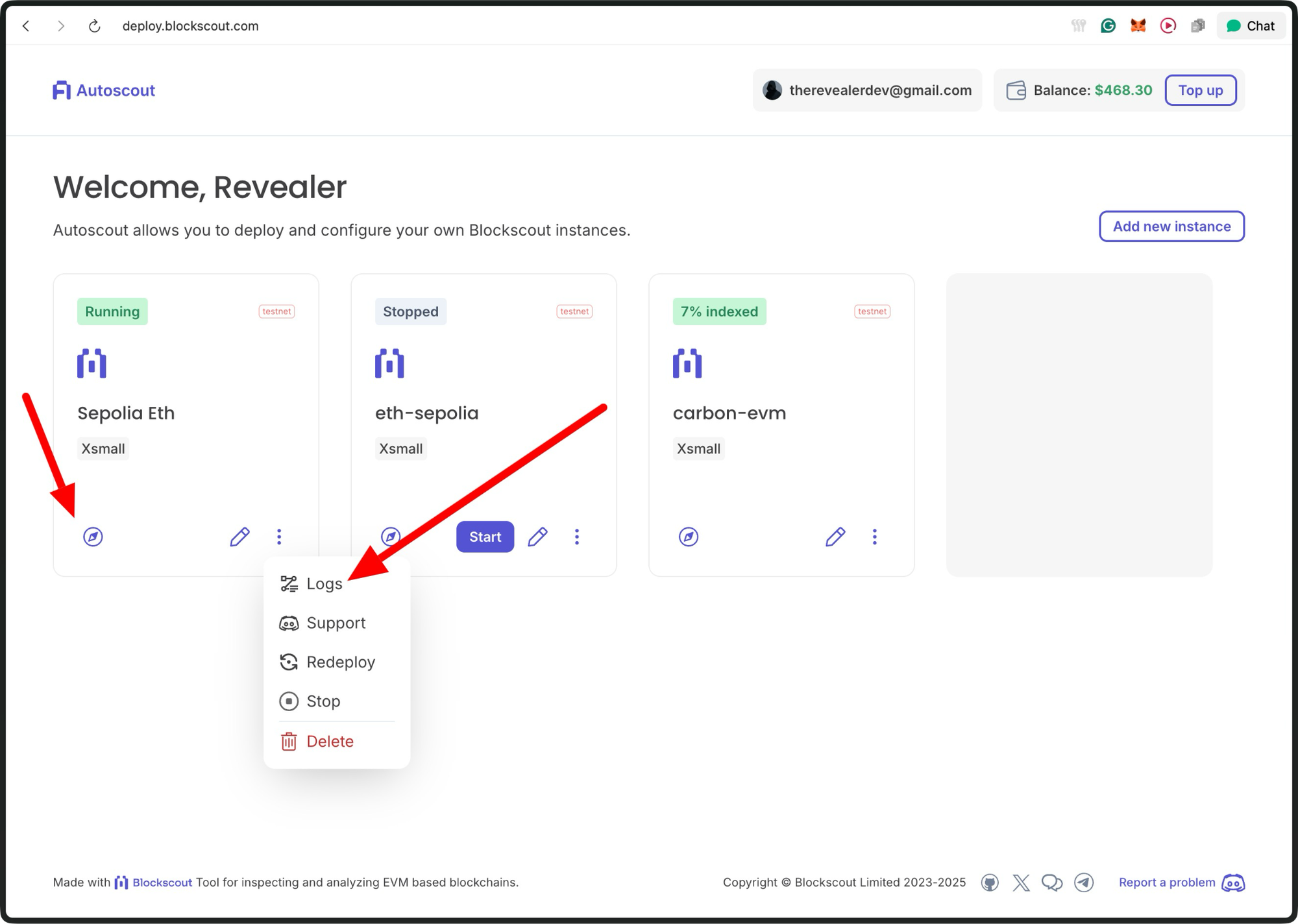
Task: Select Logs from the context menu
Action: [324, 583]
